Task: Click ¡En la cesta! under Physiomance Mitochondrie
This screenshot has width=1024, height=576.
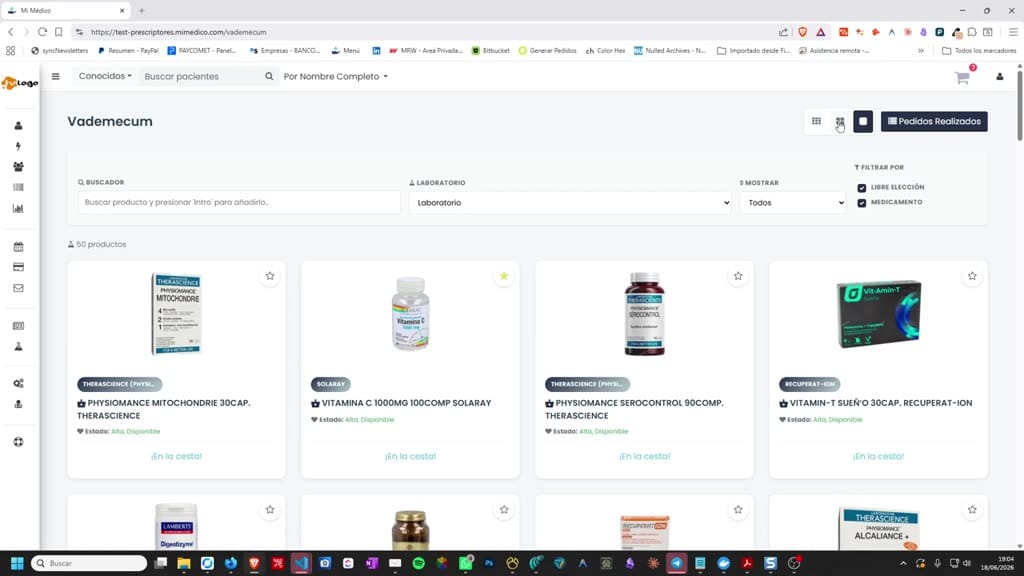Action: pyautogui.click(x=176, y=456)
